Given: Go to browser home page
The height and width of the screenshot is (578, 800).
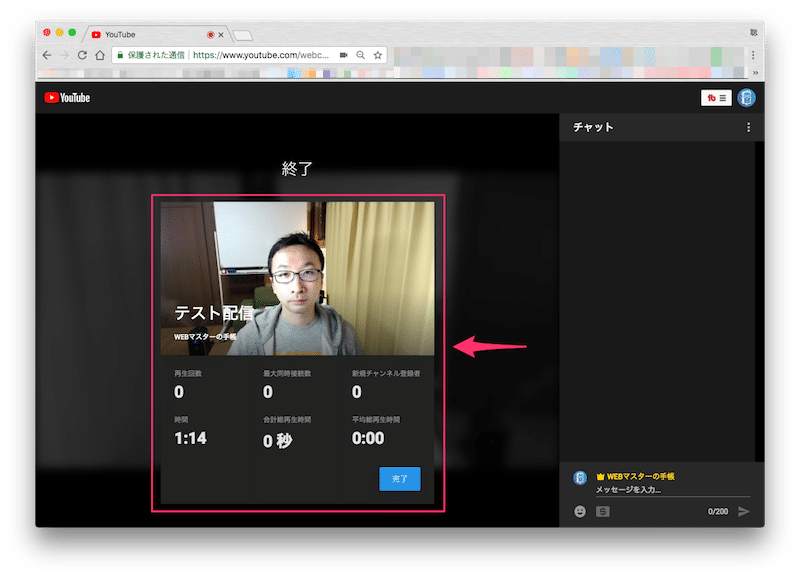Looking at the screenshot, I should (x=100, y=55).
